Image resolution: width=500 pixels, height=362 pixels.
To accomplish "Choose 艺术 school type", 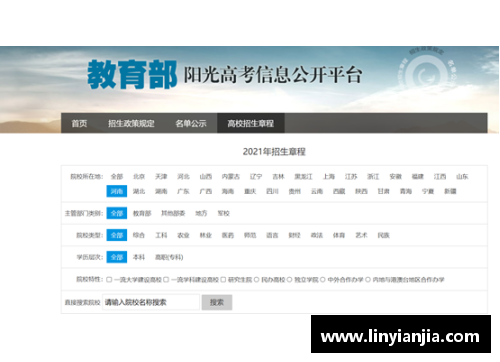I will (x=361, y=235).
